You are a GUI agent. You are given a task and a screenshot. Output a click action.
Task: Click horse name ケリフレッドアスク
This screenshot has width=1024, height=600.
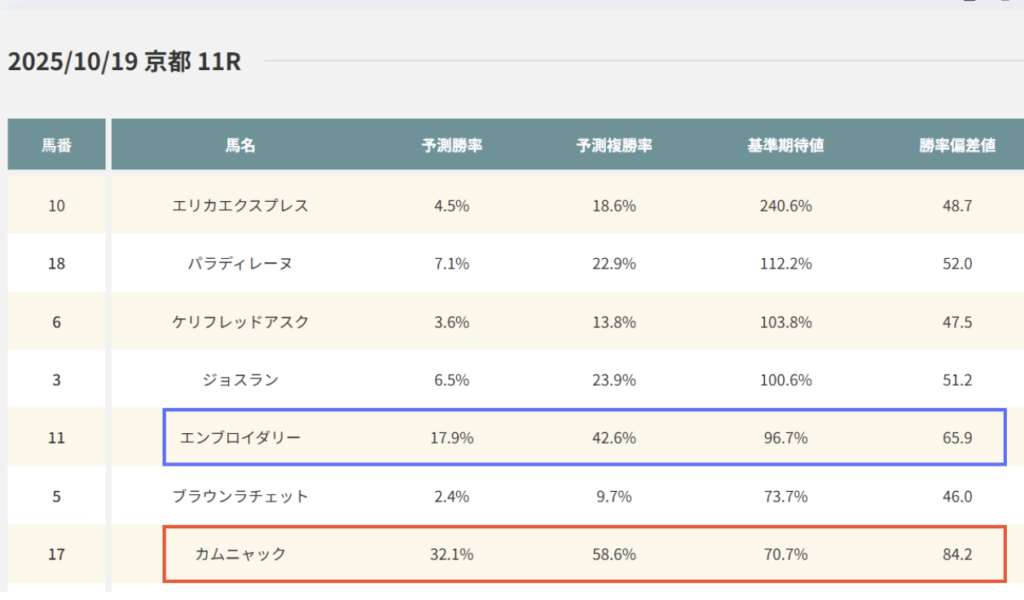pos(240,322)
